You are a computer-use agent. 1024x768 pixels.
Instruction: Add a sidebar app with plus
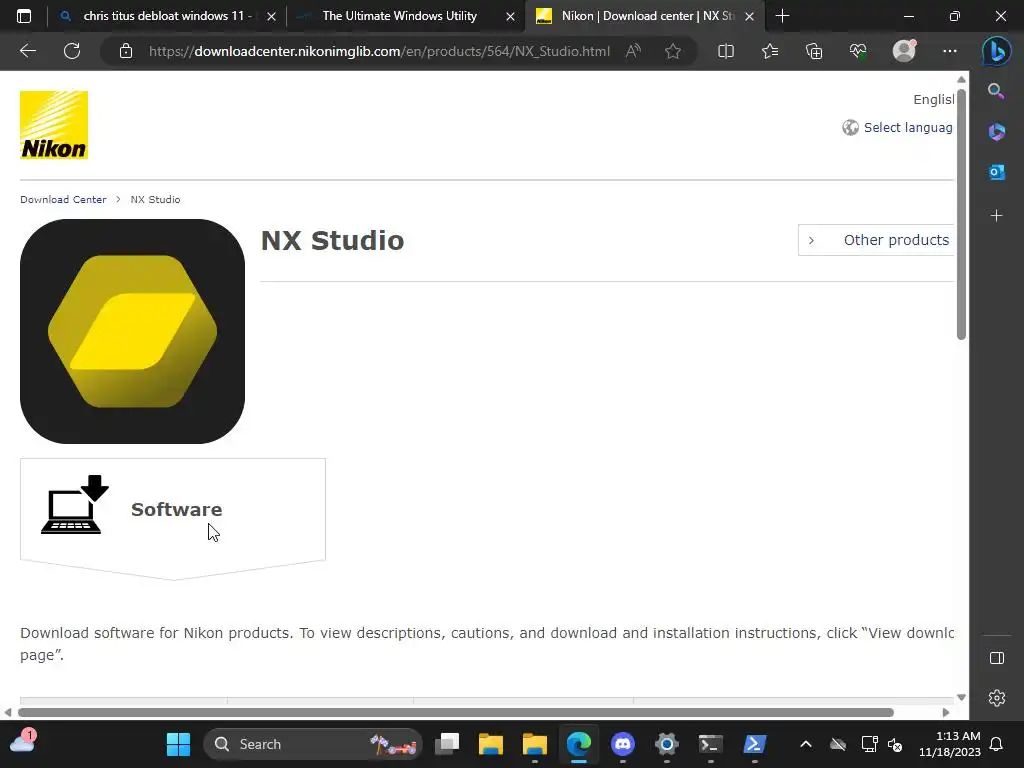[x=996, y=216]
